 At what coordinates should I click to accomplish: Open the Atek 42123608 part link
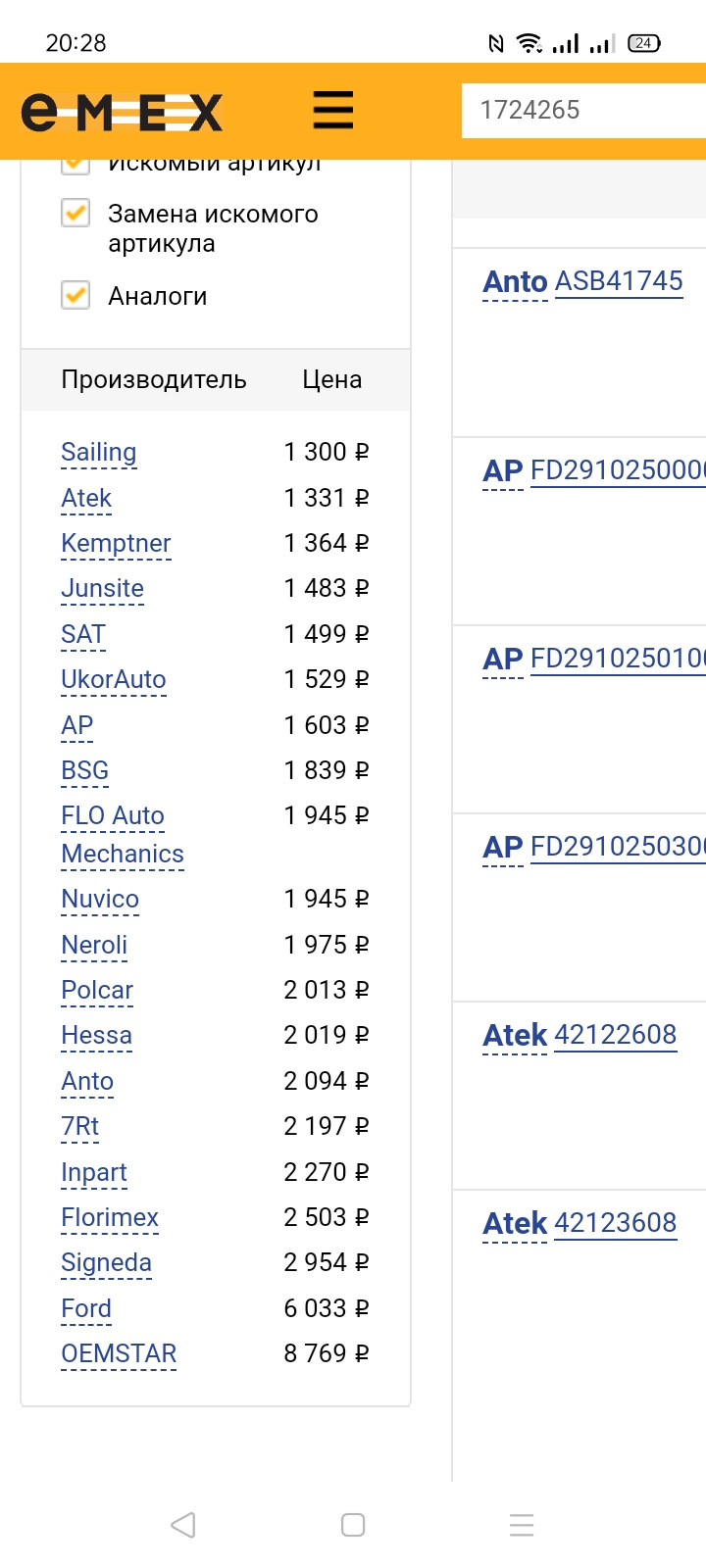[615, 1223]
